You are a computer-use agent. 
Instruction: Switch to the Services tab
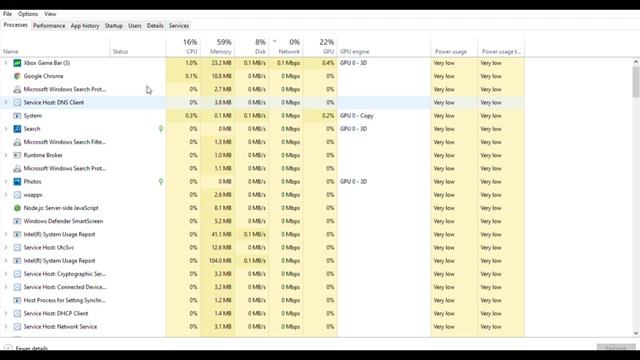pos(179,26)
